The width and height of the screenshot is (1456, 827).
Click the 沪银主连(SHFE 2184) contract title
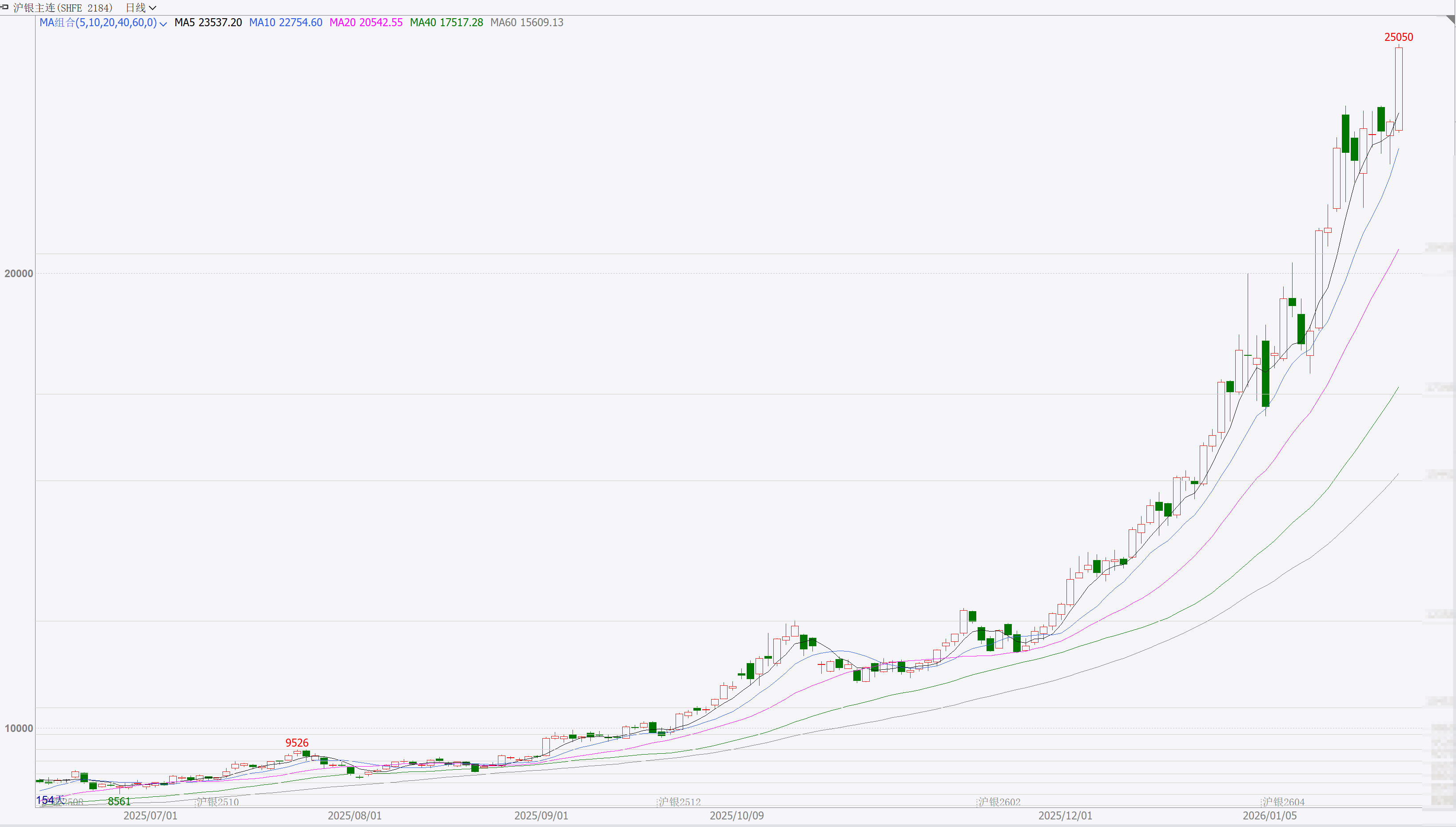coord(63,8)
